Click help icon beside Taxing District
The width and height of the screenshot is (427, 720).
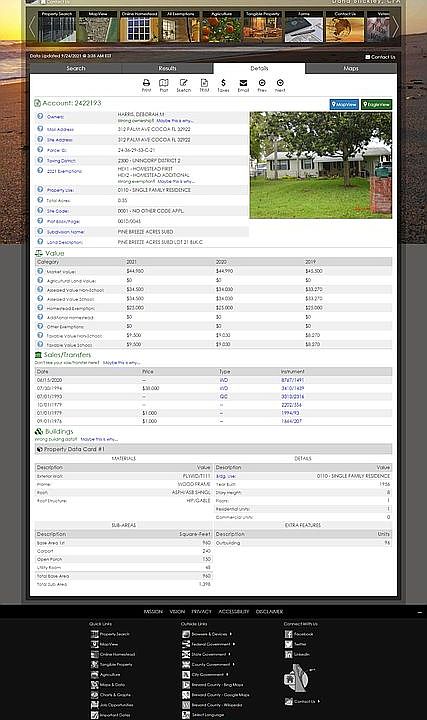pyautogui.click(x=40, y=160)
